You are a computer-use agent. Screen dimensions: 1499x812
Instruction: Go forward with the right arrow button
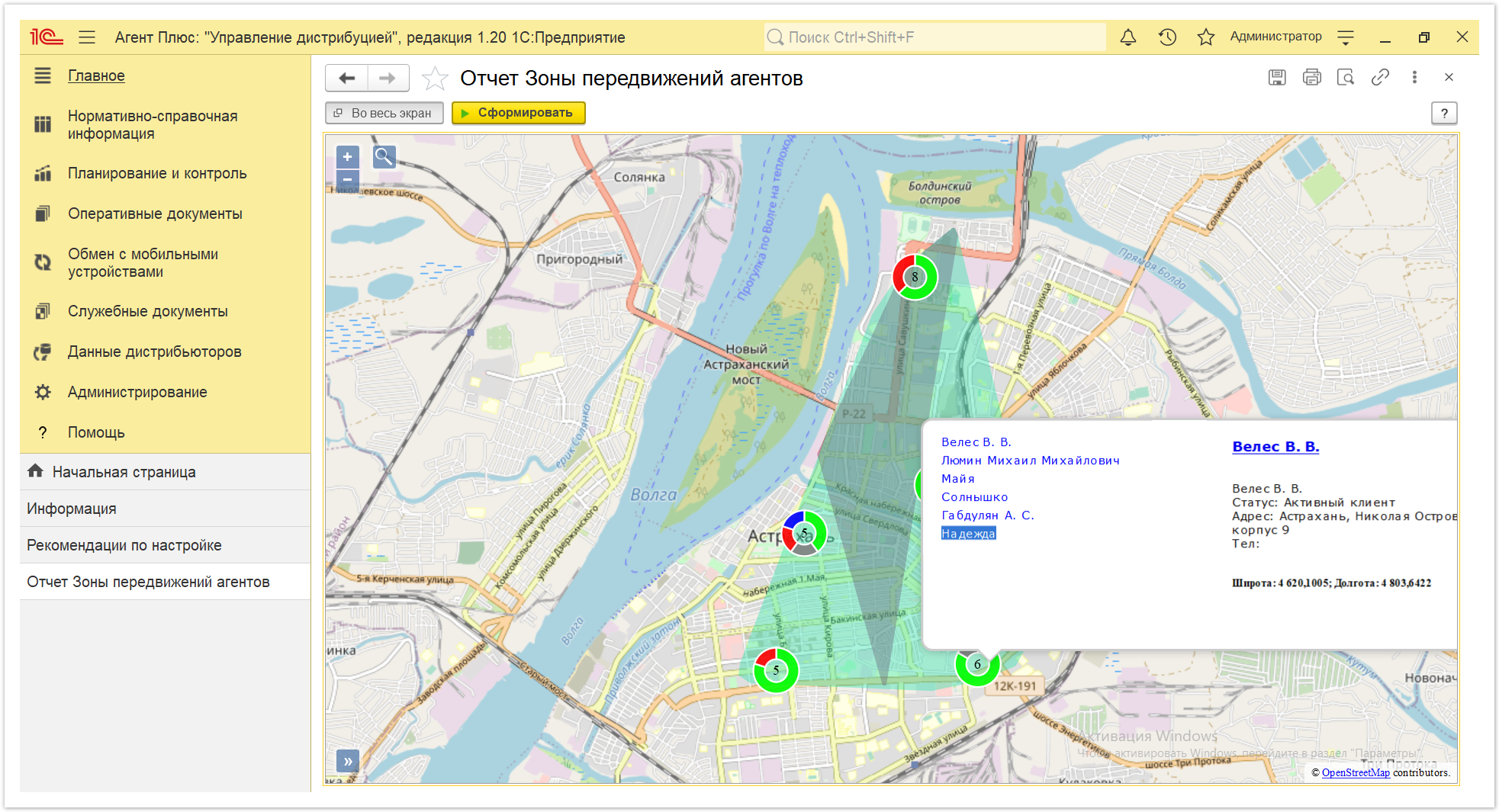[x=388, y=78]
